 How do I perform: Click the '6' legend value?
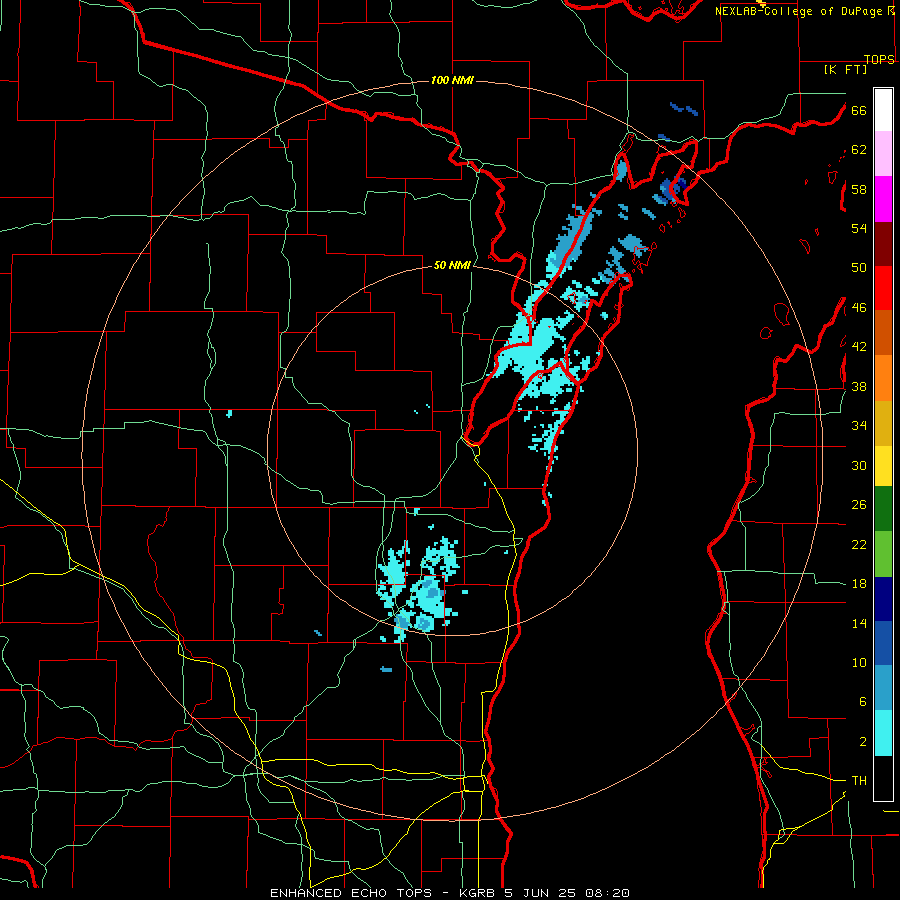[863, 702]
